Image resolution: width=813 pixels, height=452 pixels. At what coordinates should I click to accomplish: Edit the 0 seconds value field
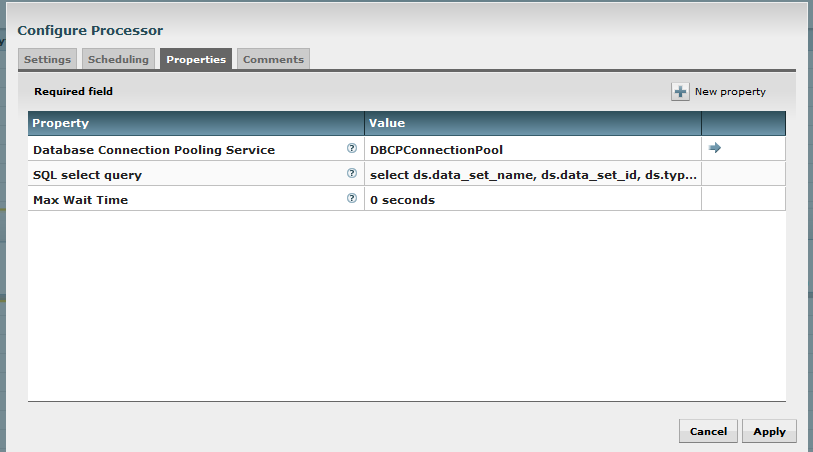pyautogui.click(x=532, y=199)
